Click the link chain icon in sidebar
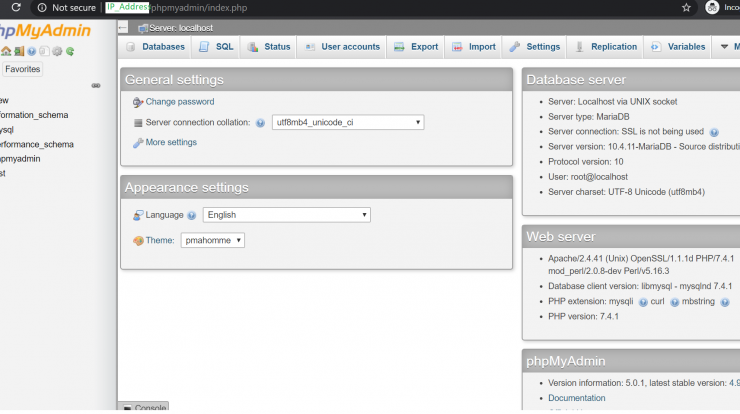Viewport: 740px width, 414px height. tap(96, 85)
